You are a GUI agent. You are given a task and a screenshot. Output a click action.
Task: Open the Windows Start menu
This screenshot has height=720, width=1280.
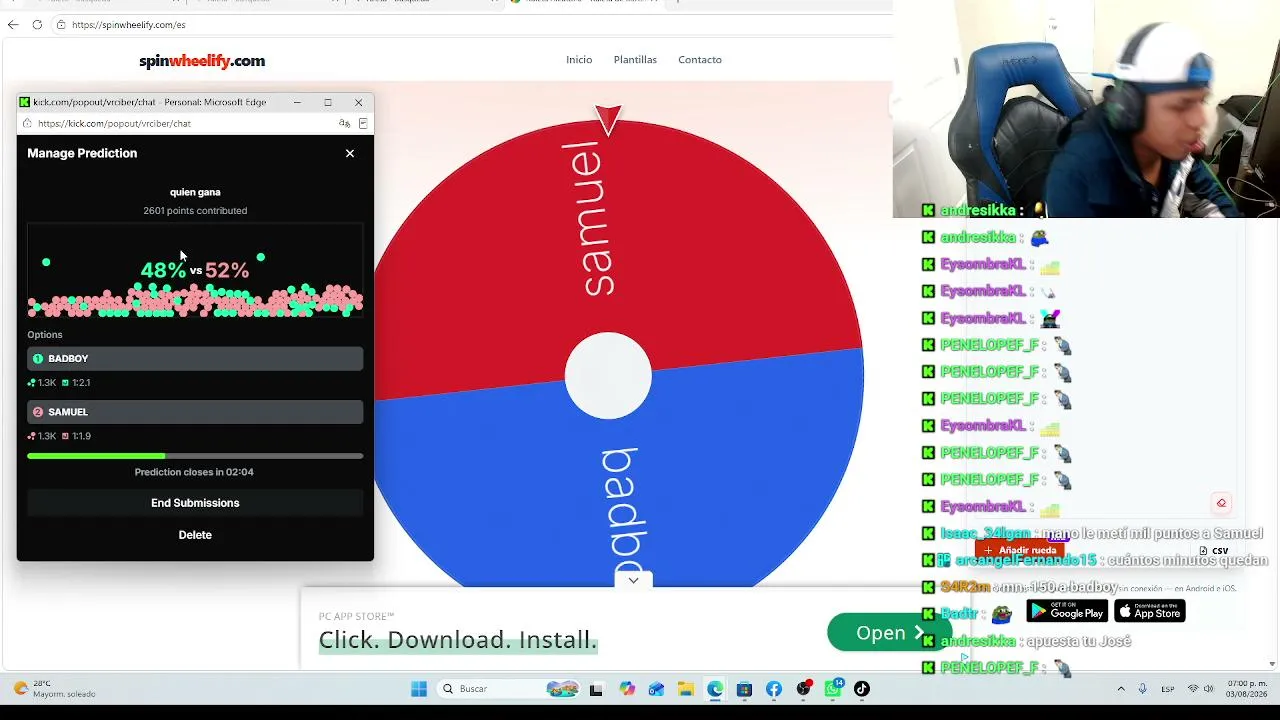click(419, 689)
